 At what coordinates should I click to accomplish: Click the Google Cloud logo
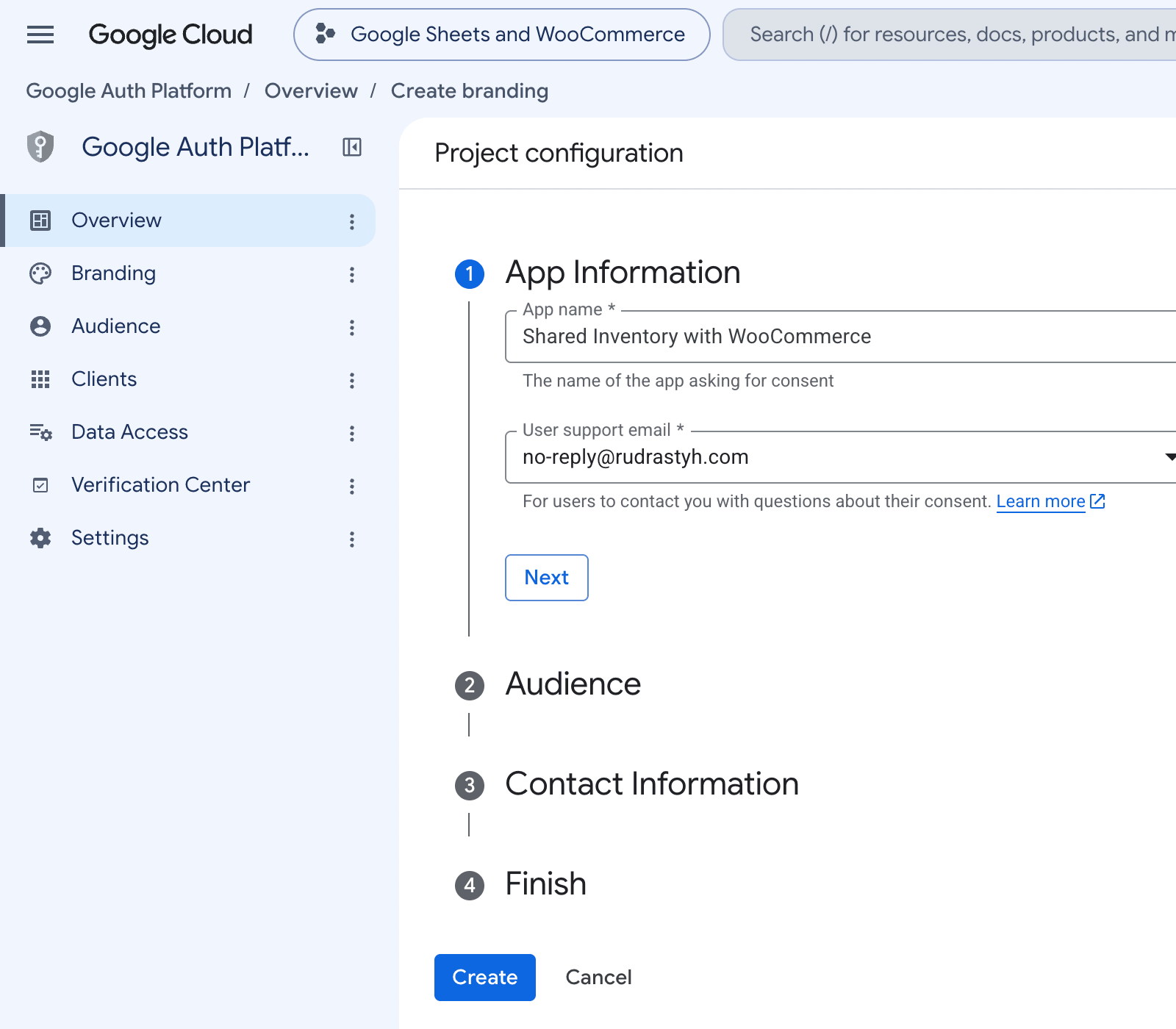coord(171,35)
